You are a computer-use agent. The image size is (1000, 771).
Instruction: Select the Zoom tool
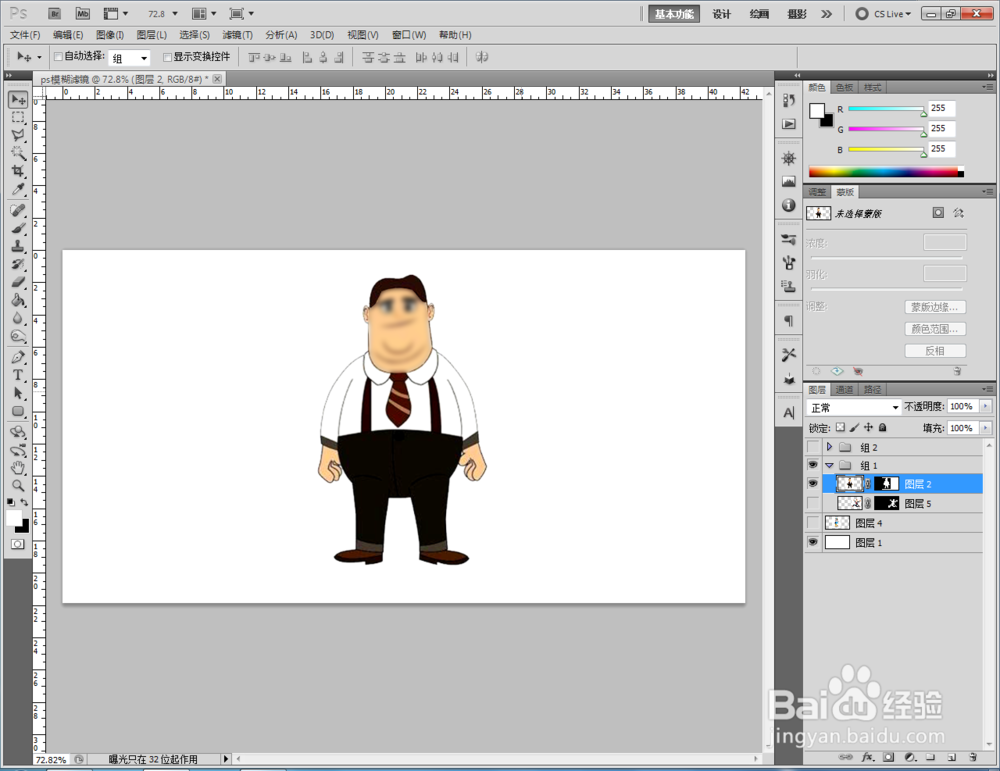[18, 486]
